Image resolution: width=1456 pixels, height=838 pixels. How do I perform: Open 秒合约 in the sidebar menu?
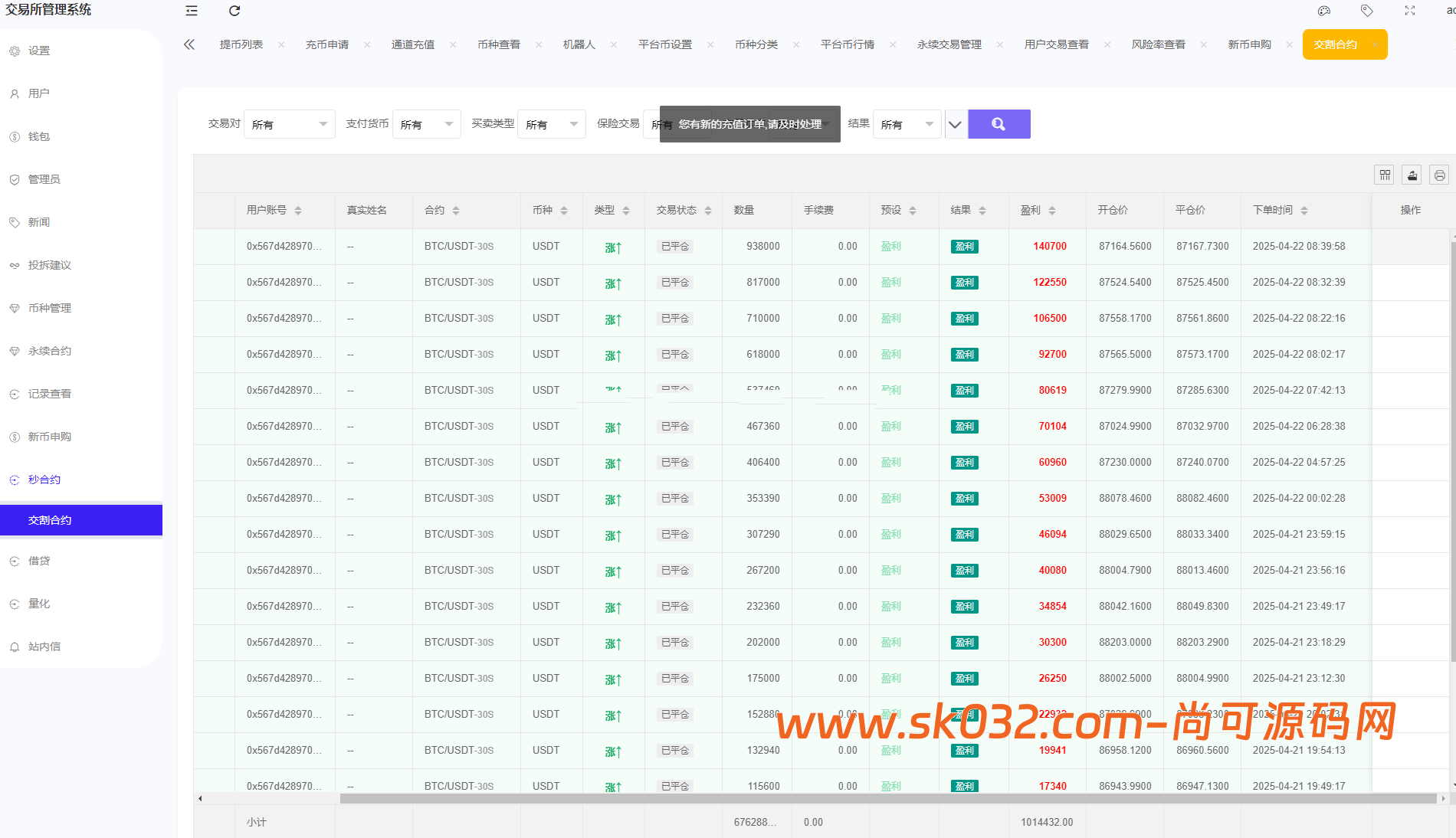43,480
